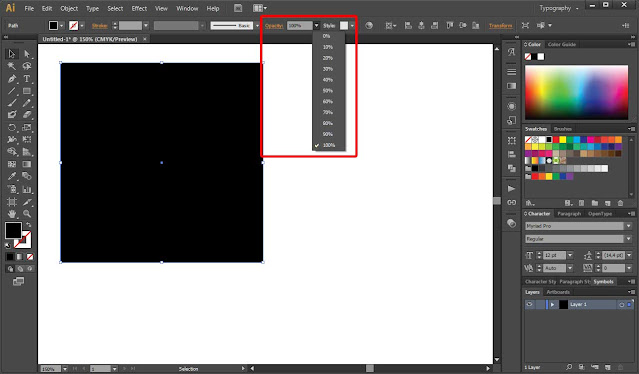Image resolution: width=639 pixels, height=374 pixels.
Task: Toggle lock column for Layer 1
Action: click(540, 304)
